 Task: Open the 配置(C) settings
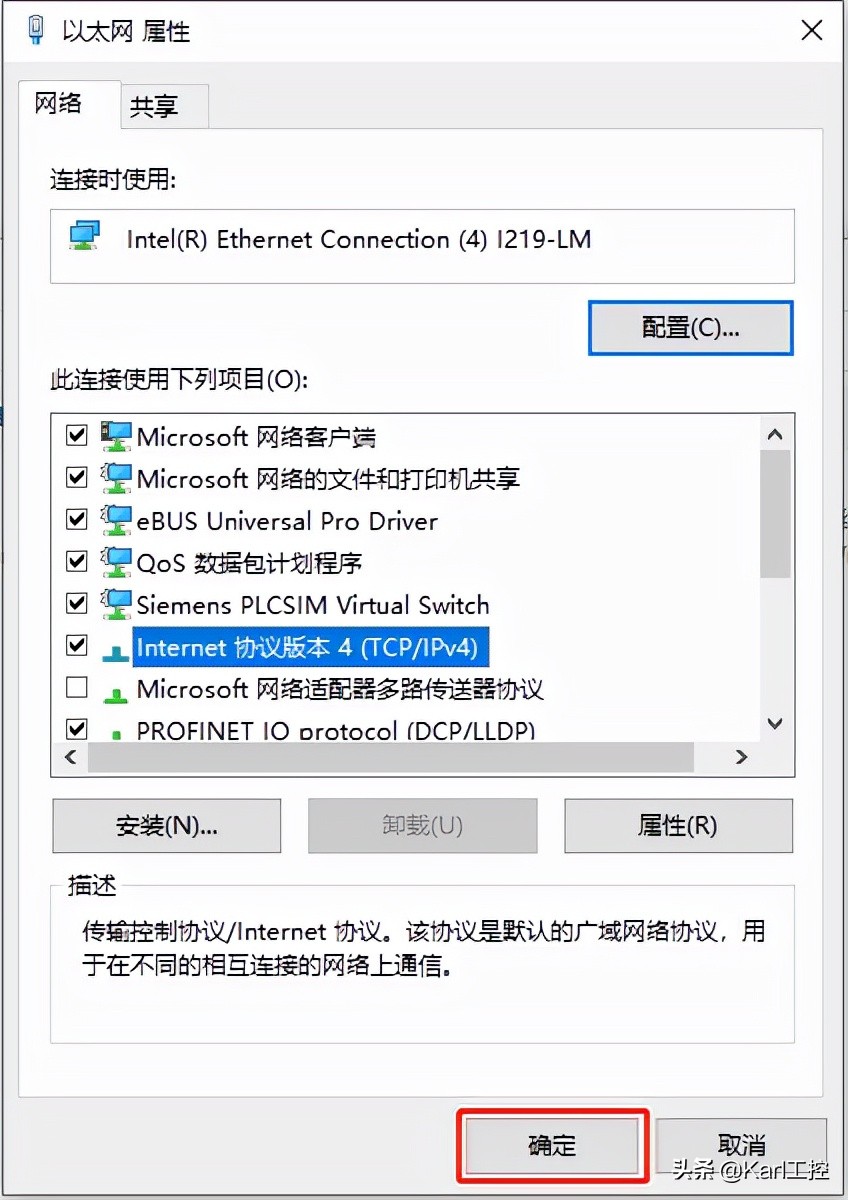click(x=690, y=328)
